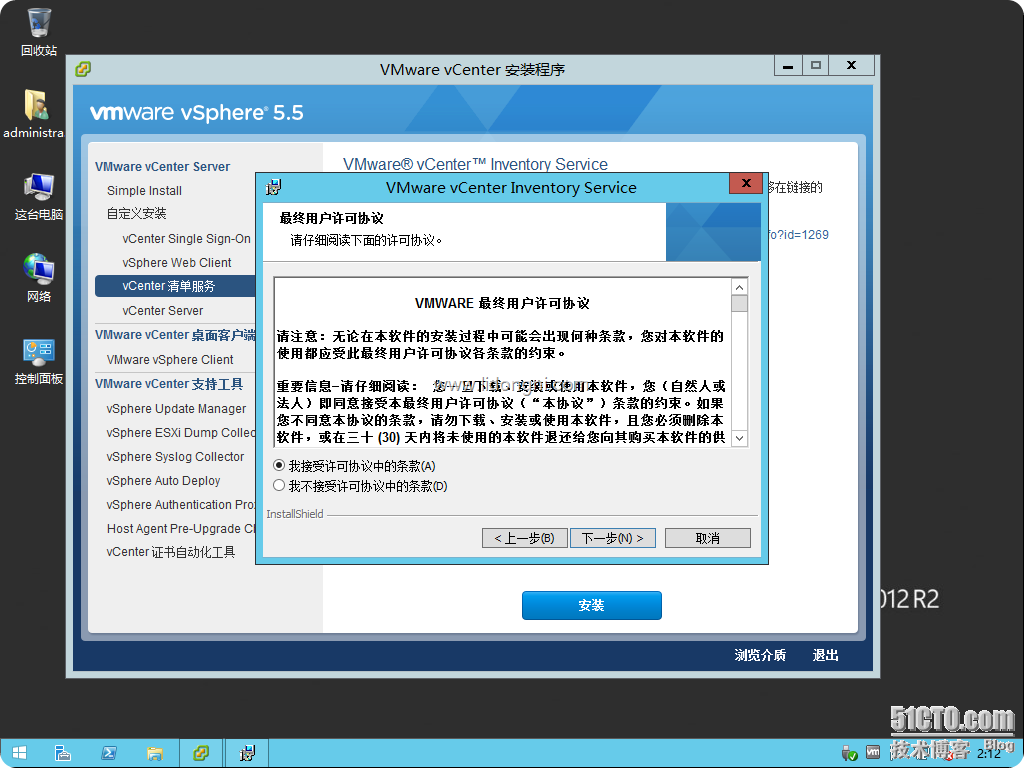Open the administrator folder desktop icon
Screen dimensions: 1024x768
pyautogui.click(x=33, y=114)
